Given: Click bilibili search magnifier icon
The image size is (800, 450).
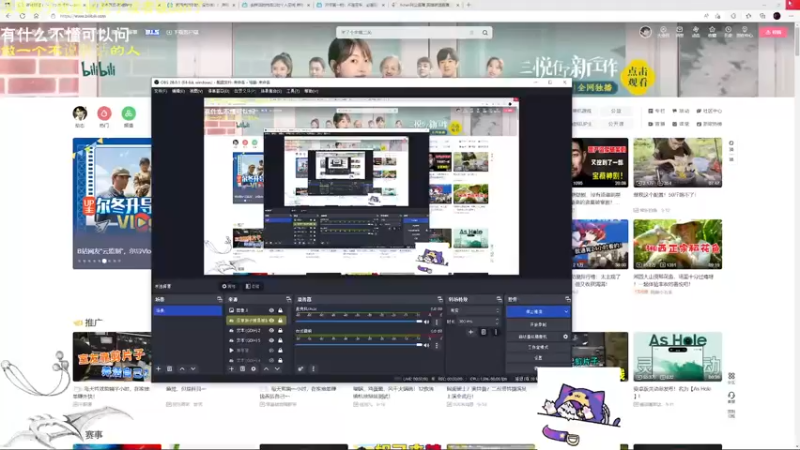Looking at the screenshot, I should tap(485, 33).
